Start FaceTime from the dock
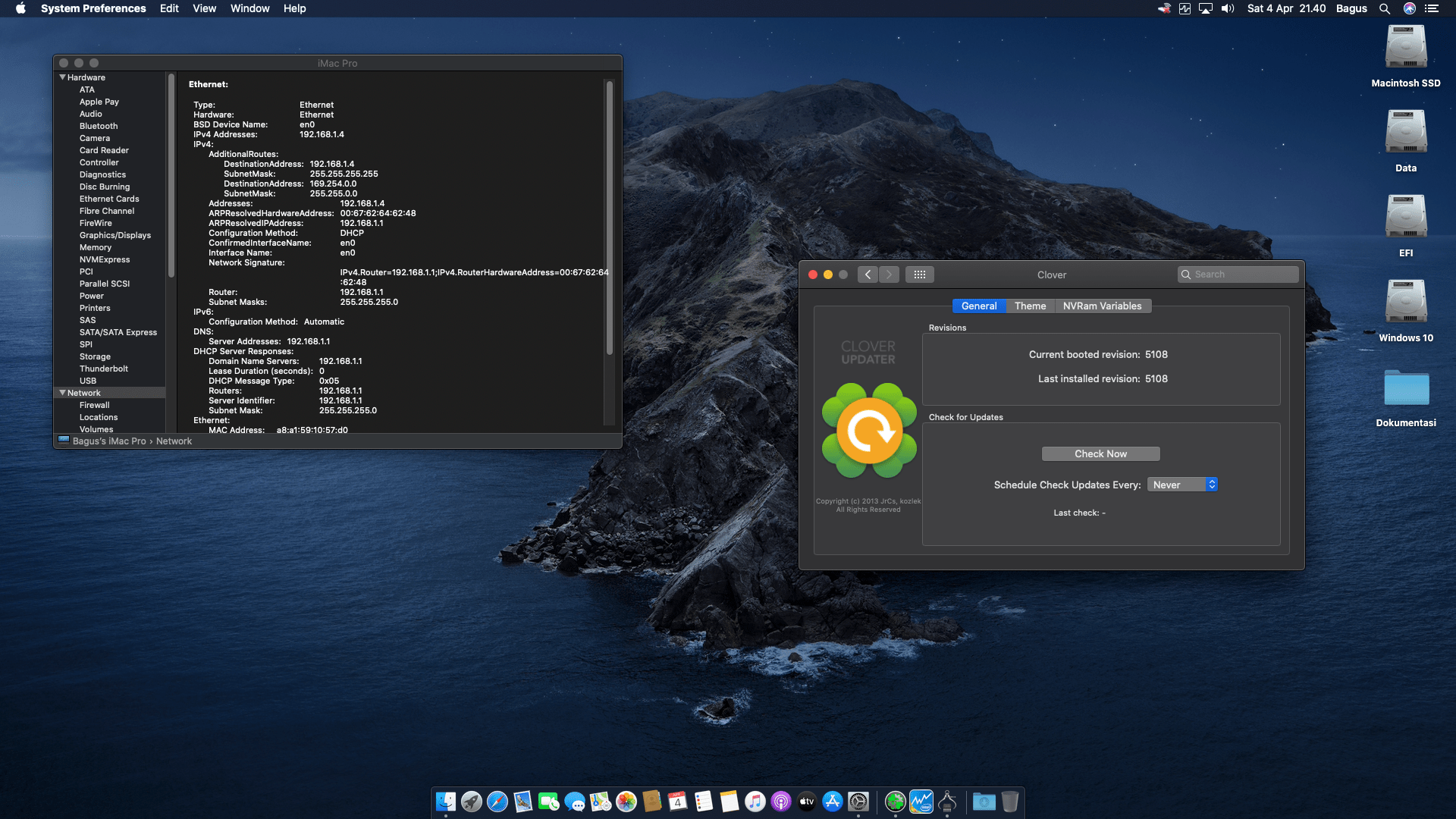The image size is (1456, 819). (549, 802)
